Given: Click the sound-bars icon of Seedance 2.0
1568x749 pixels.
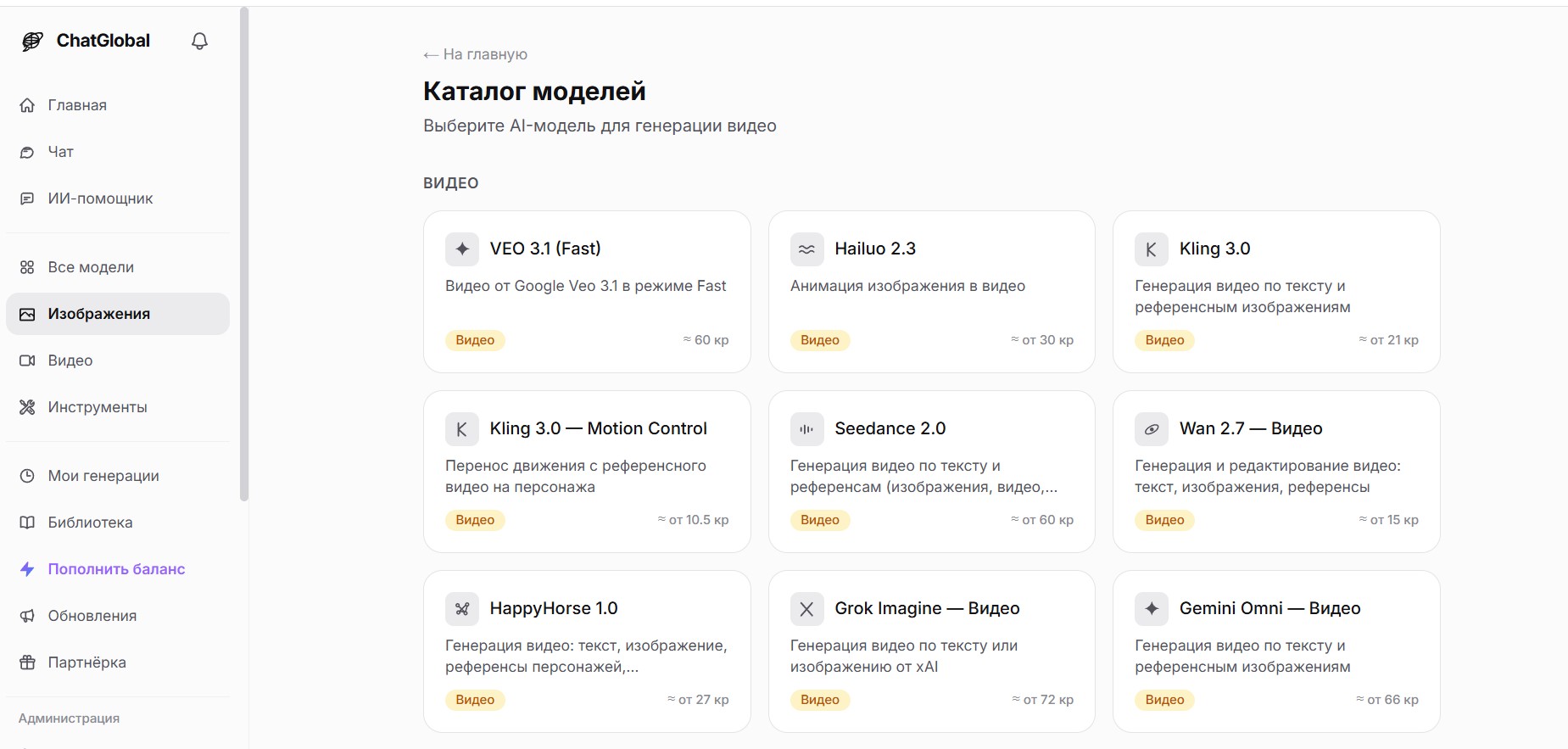Looking at the screenshot, I should pos(807,429).
